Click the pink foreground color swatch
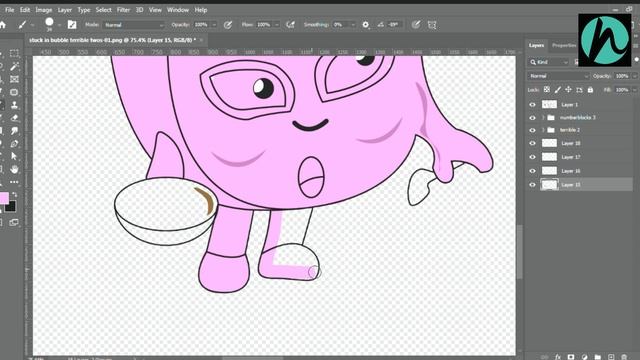This screenshot has height=360, width=640. click(3, 198)
